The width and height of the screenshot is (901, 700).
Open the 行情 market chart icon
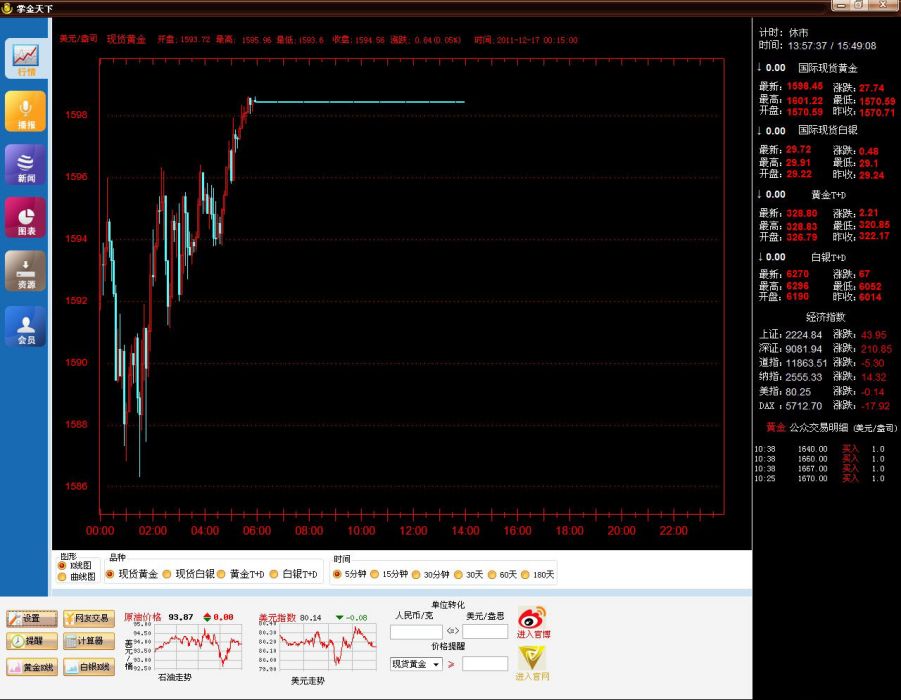coord(26,59)
